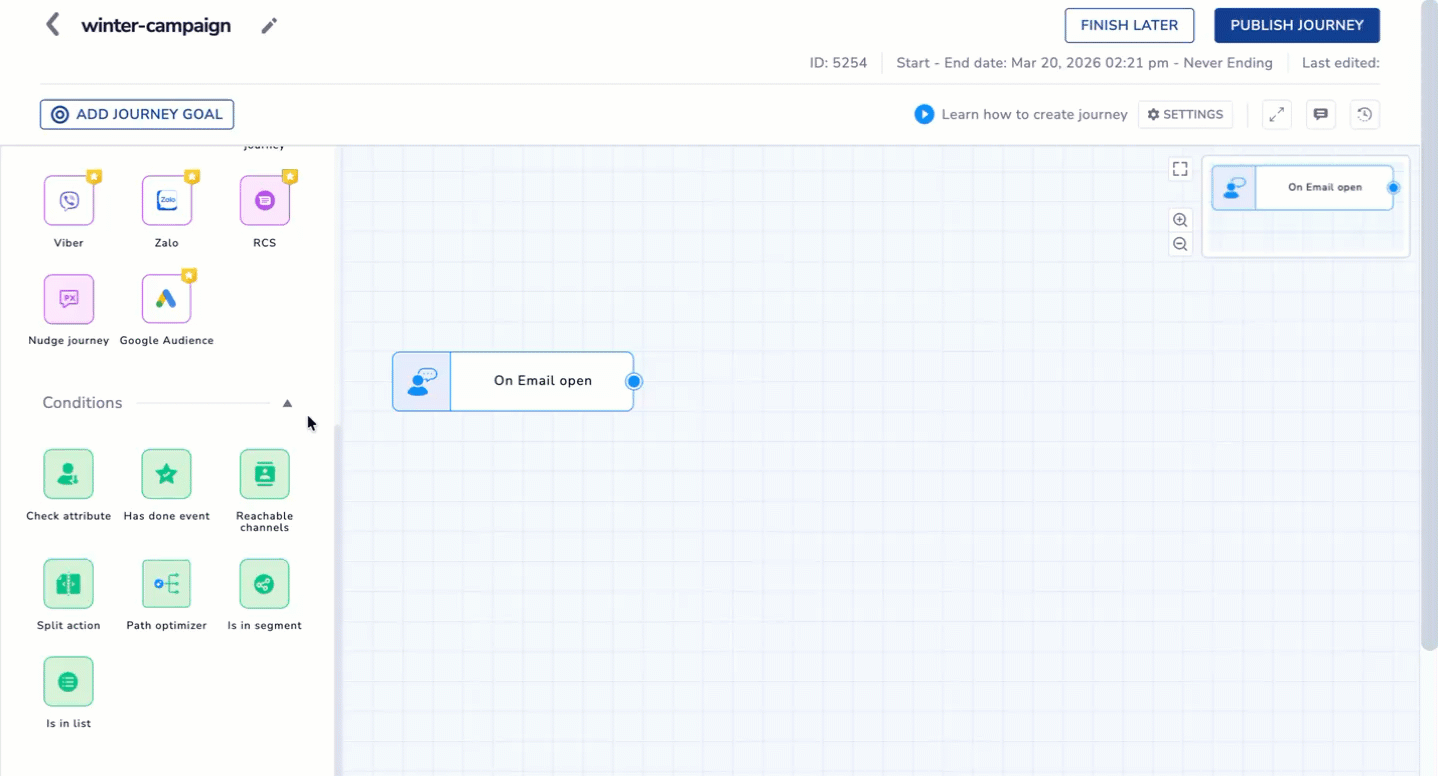Choose the Google Audience node
The image size is (1438, 776).
click(x=166, y=298)
